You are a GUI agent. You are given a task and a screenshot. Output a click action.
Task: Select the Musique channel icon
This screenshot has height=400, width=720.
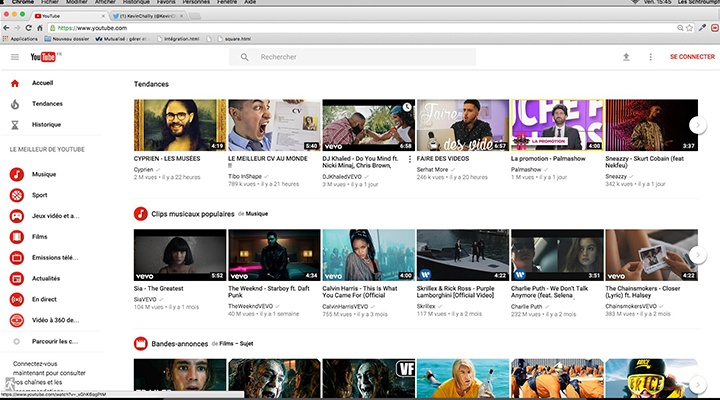coord(16,174)
